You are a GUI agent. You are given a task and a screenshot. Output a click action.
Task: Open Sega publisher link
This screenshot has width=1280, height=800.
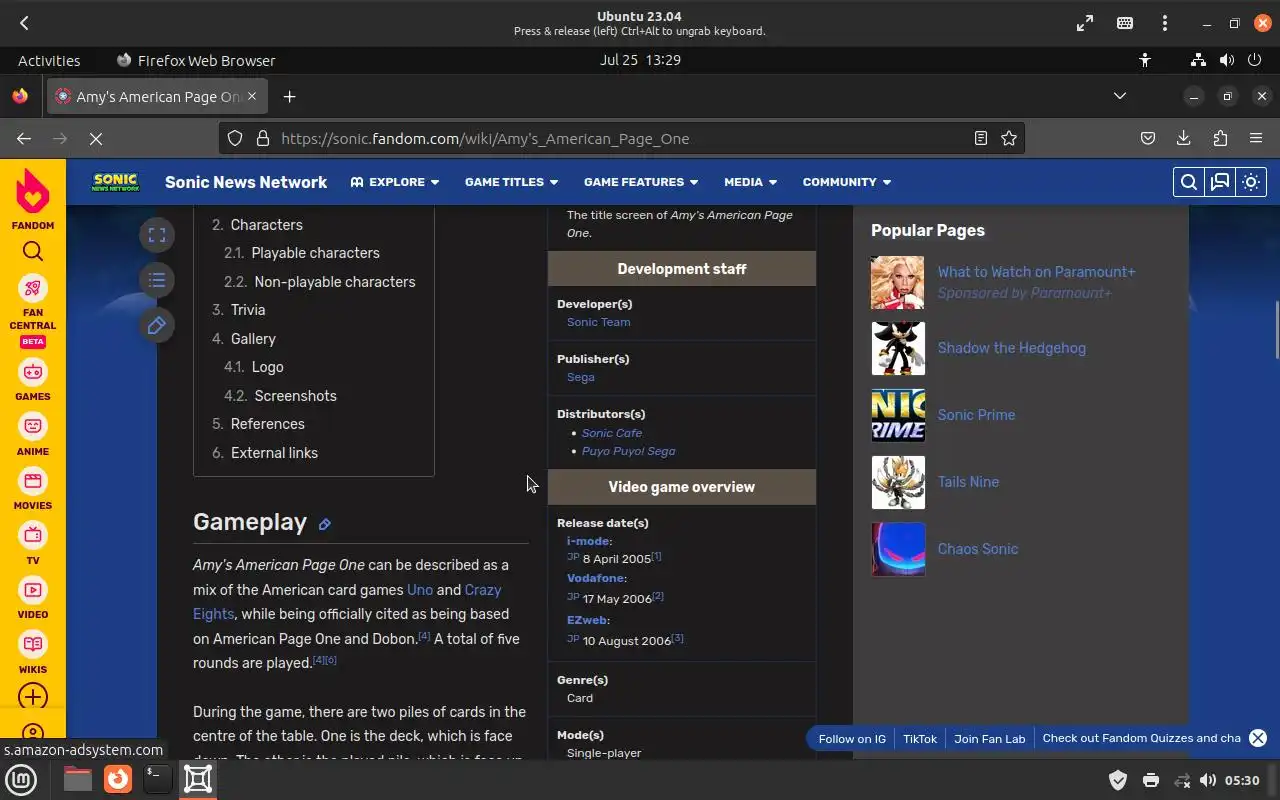pos(581,377)
